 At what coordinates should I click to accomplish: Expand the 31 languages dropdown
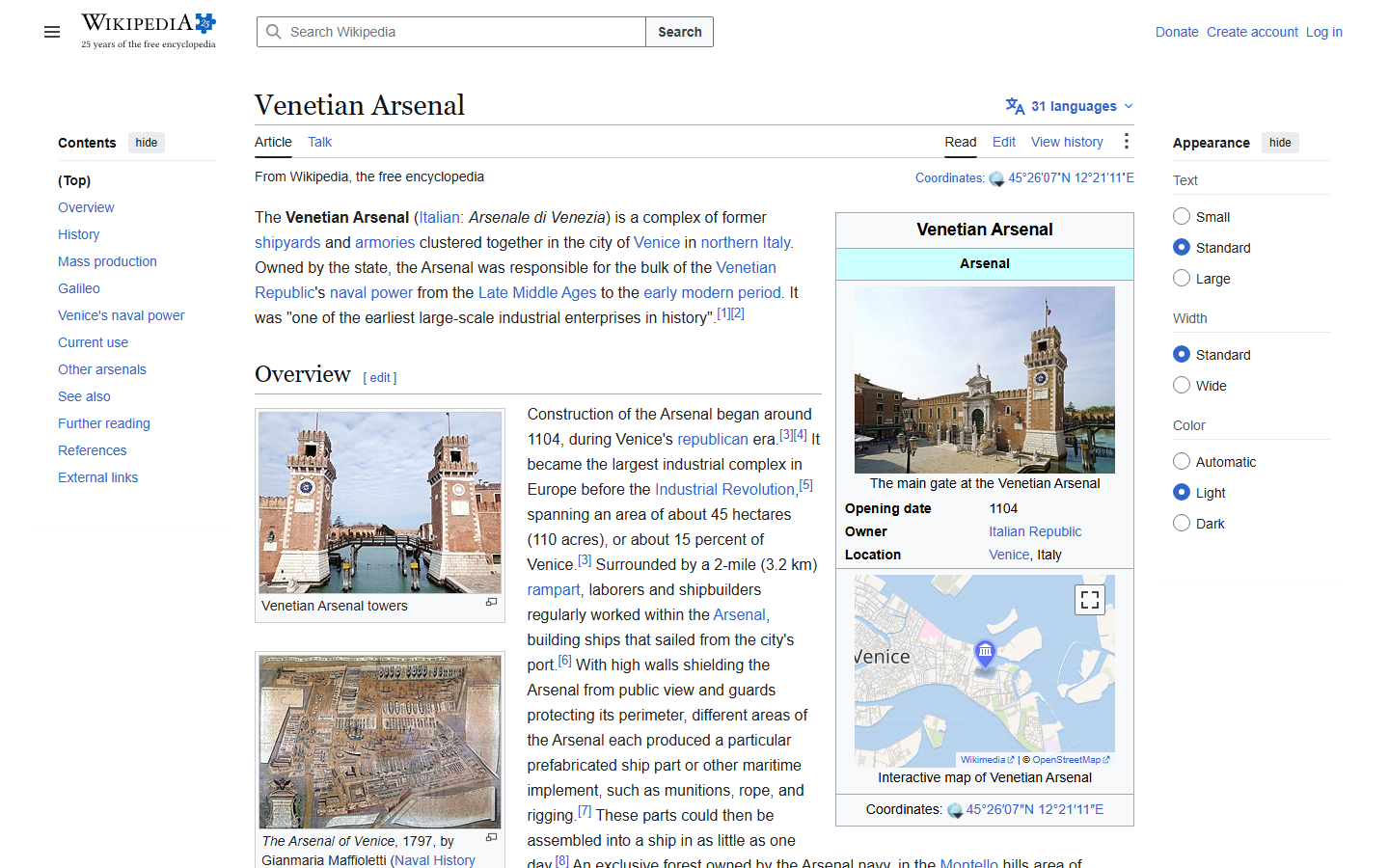click(1070, 106)
